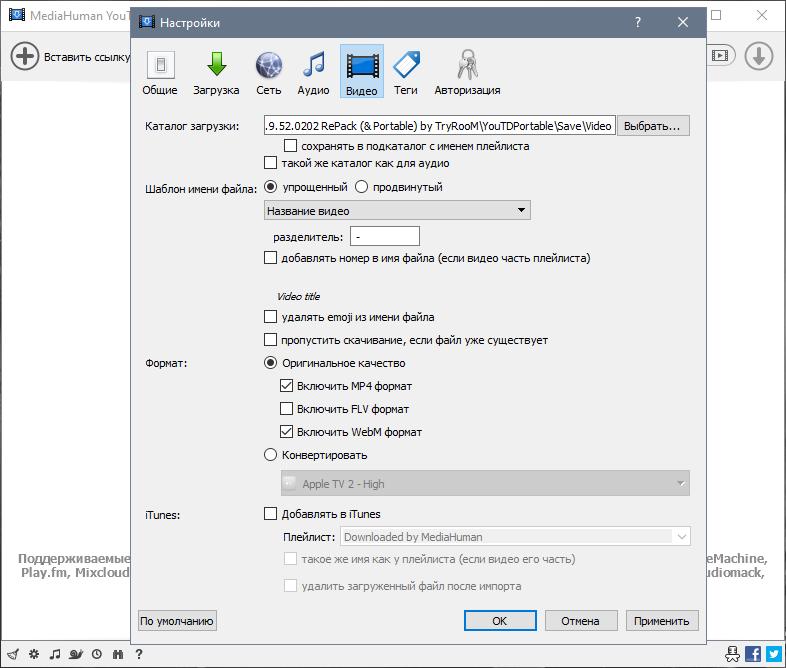Click the snail speed limit icon
The image size is (786, 668).
tap(75, 654)
